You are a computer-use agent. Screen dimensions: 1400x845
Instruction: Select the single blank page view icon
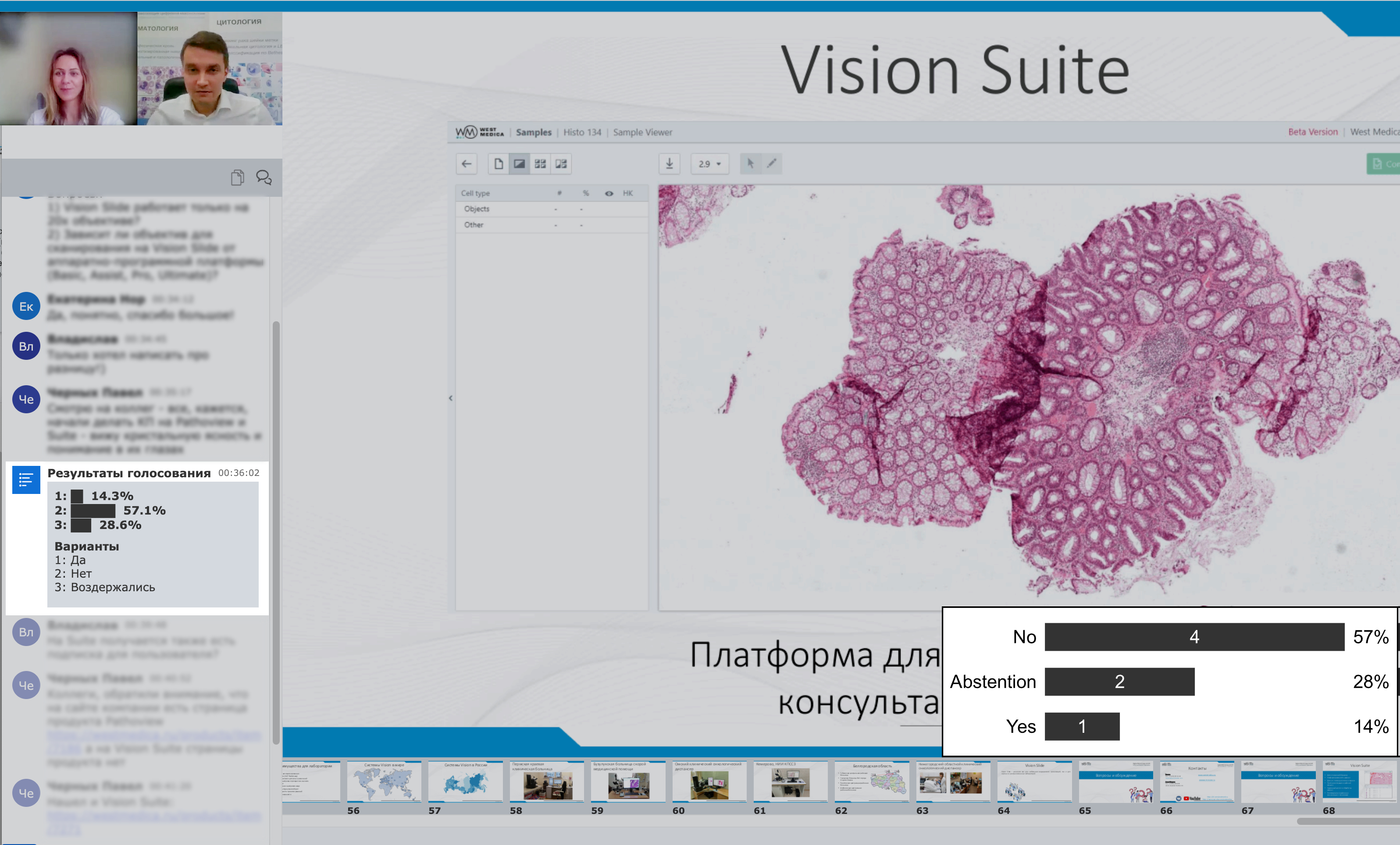click(498, 164)
